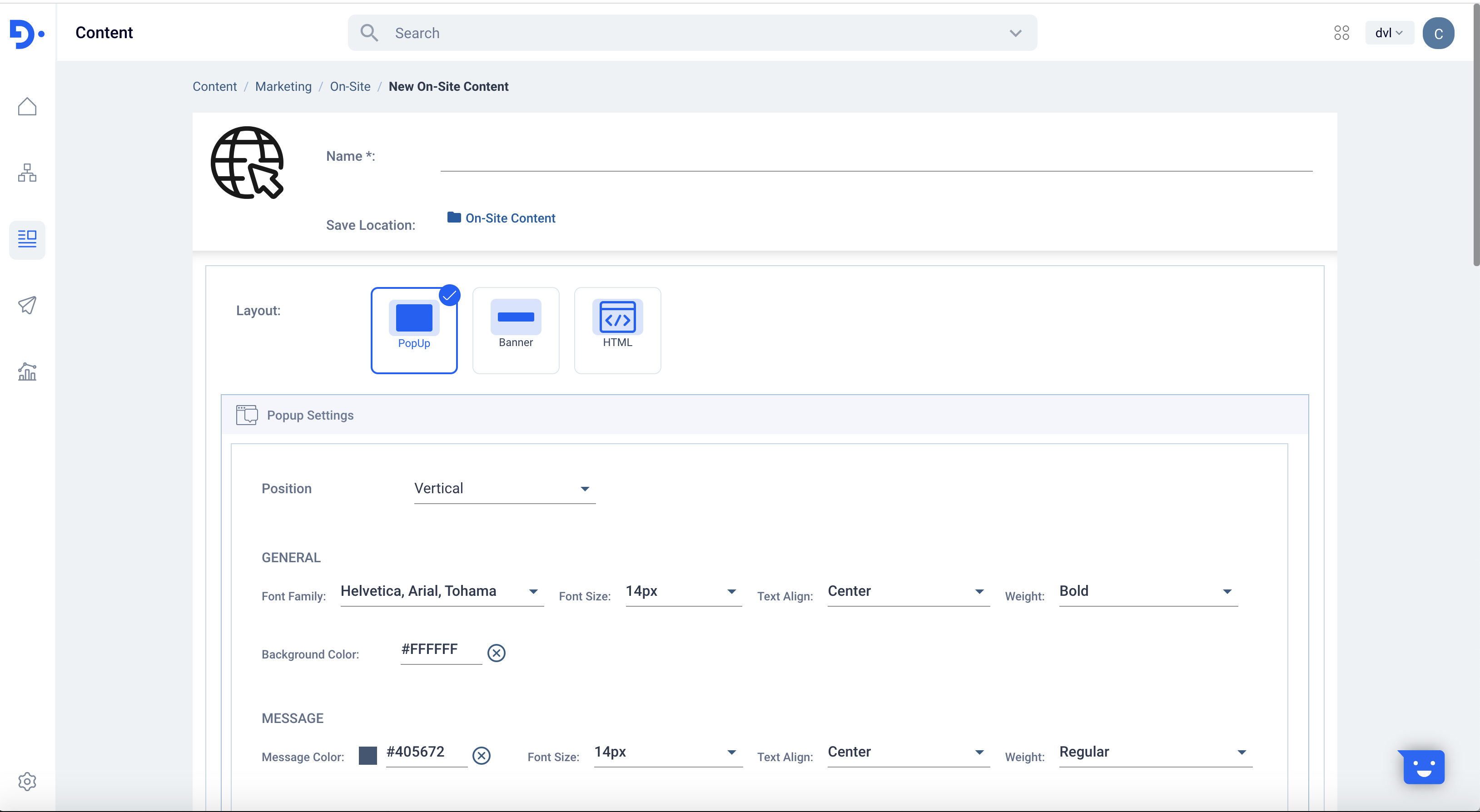Open the paper plane campaigns icon
The image size is (1480, 812).
coord(27,305)
